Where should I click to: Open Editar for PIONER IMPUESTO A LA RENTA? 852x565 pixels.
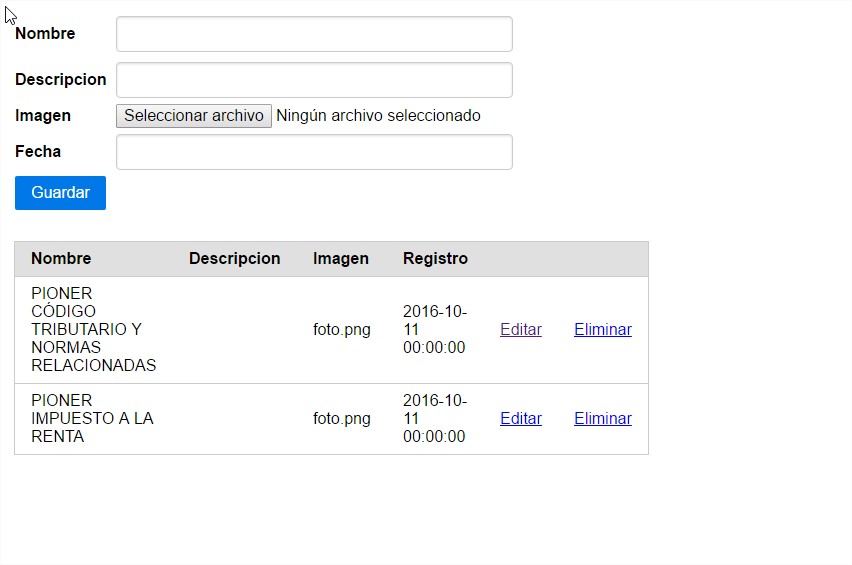pos(521,419)
